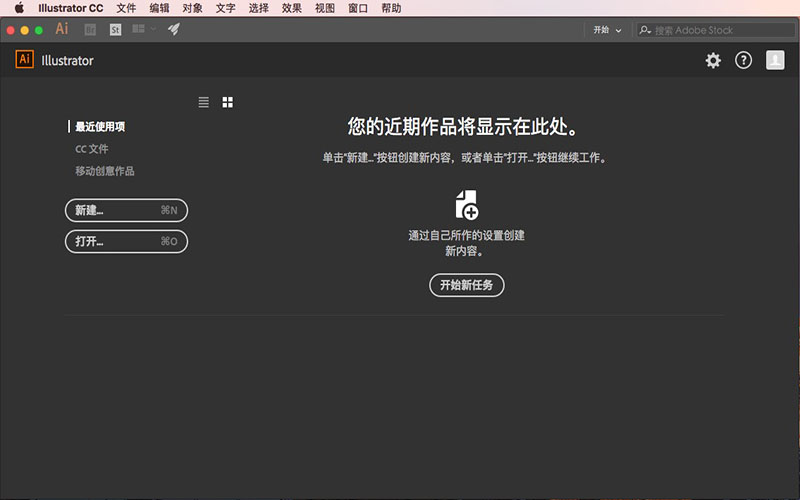Click the 打开... button
The height and width of the screenshot is (500, 800).
point(127,241)
